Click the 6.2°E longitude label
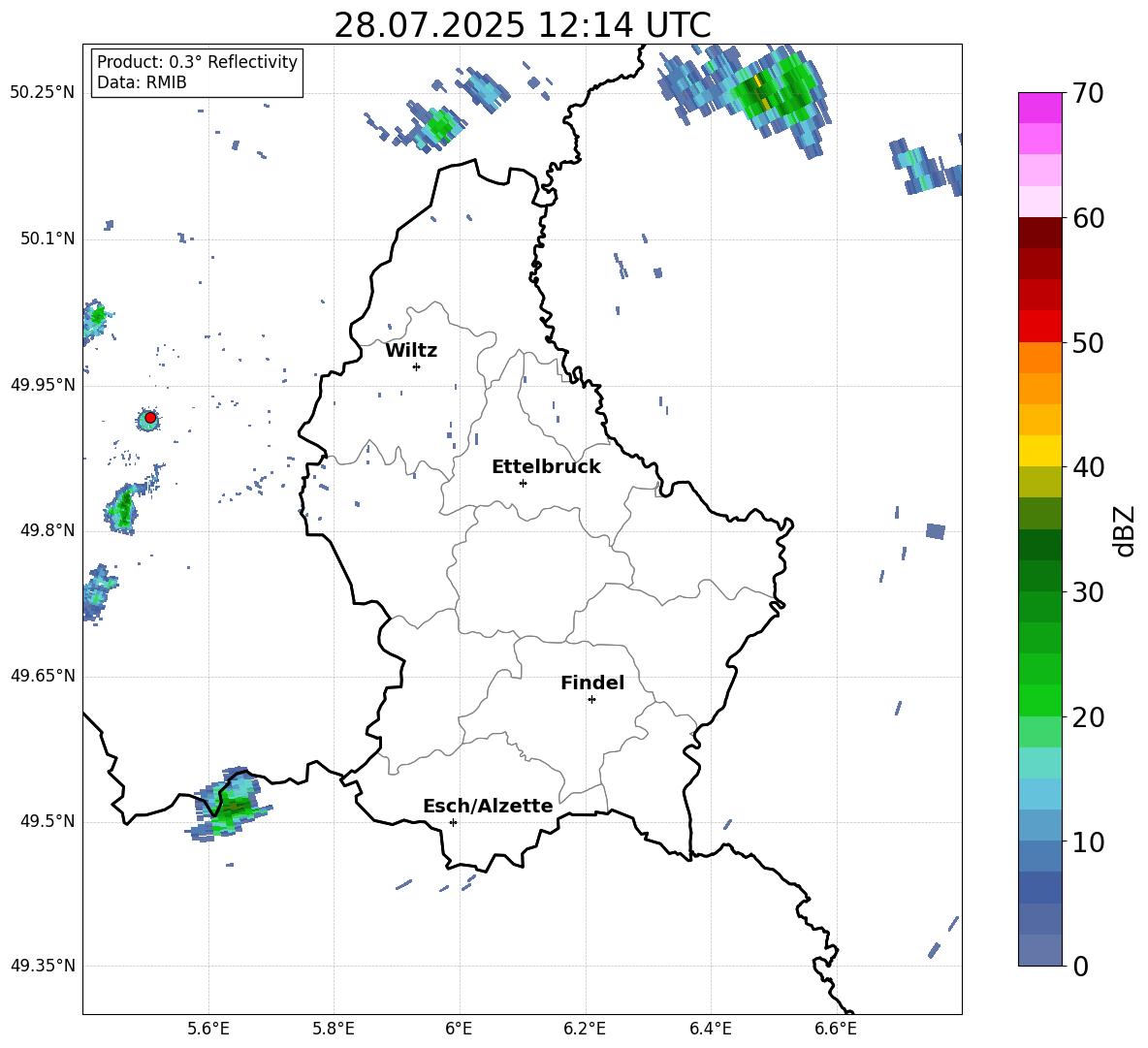This screenshot has height=1048, width=1148. pyautogui.click(x=585, y=1029)
